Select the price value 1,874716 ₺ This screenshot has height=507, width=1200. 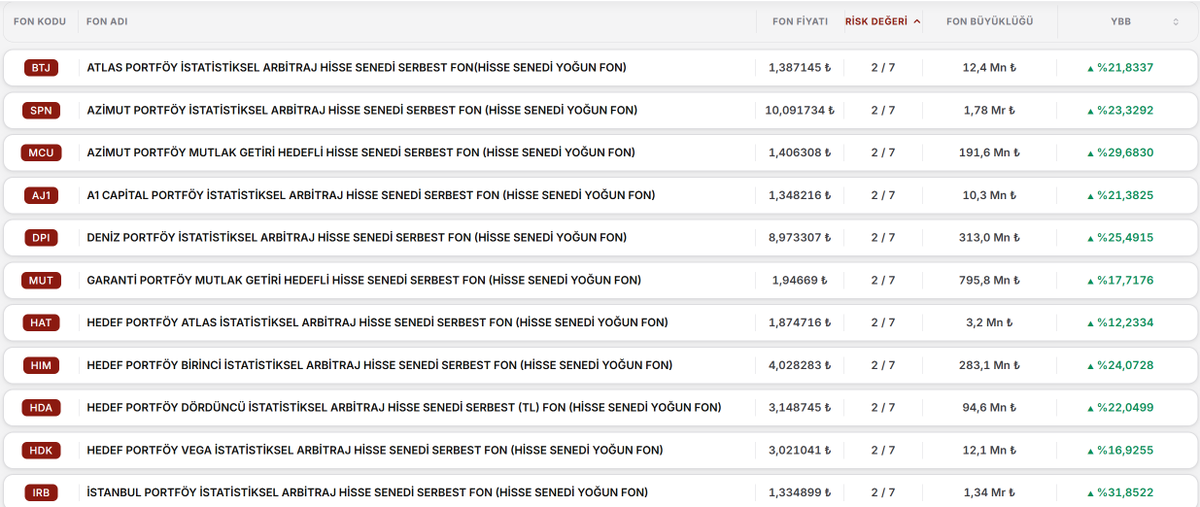(800, 323)
